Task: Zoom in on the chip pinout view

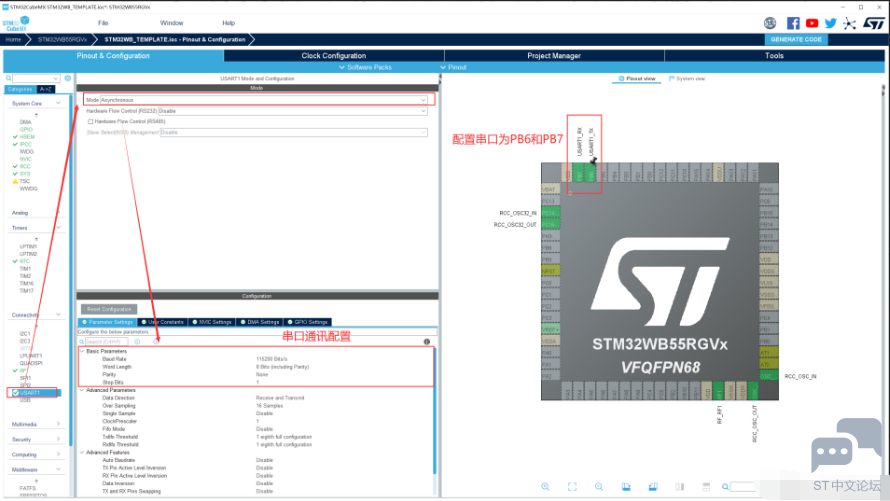Action: tap(545, 487)
